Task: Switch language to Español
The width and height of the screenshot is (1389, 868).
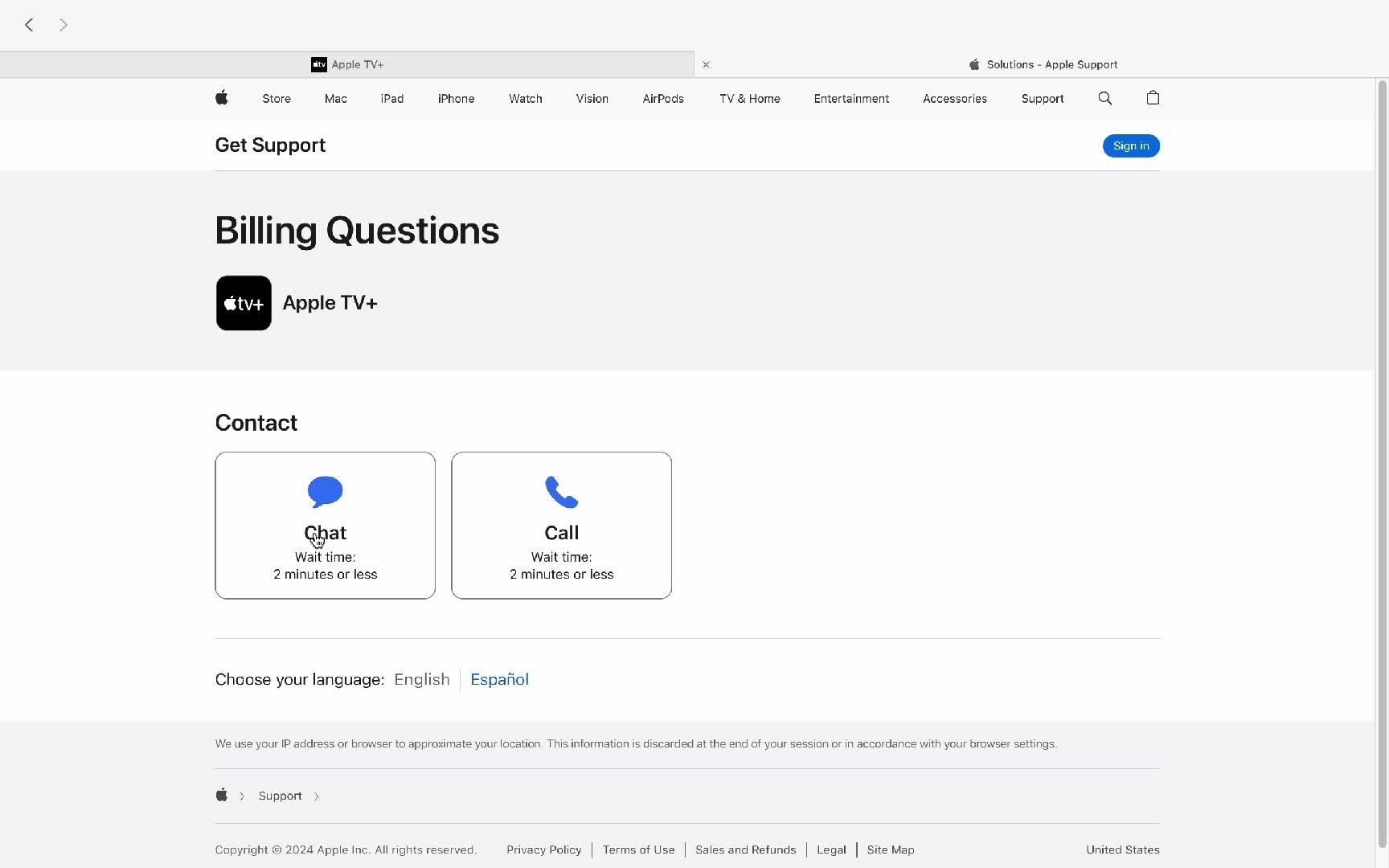Action: 499,679
